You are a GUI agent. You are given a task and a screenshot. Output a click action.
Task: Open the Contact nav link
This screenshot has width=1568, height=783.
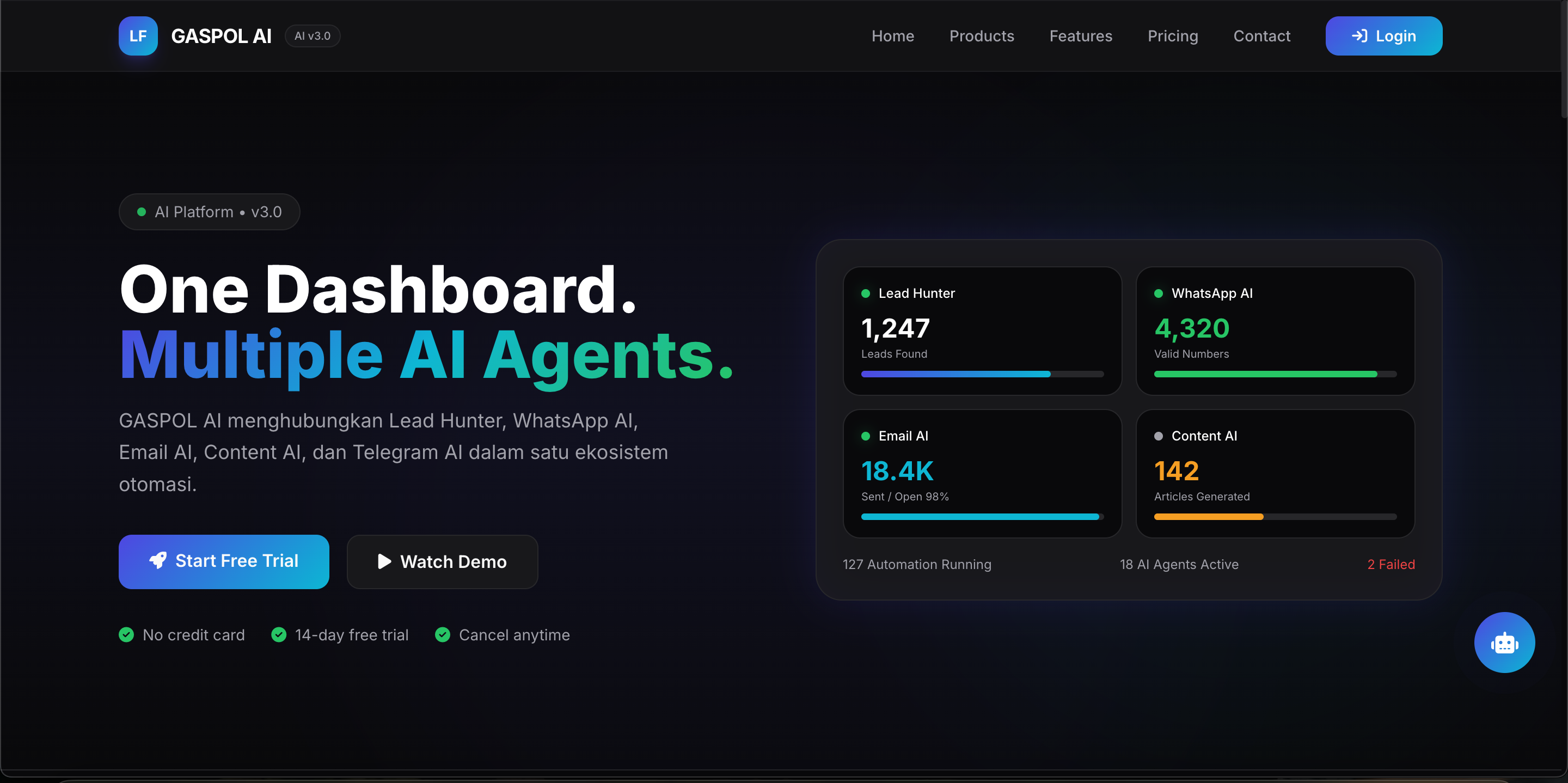1262,36
